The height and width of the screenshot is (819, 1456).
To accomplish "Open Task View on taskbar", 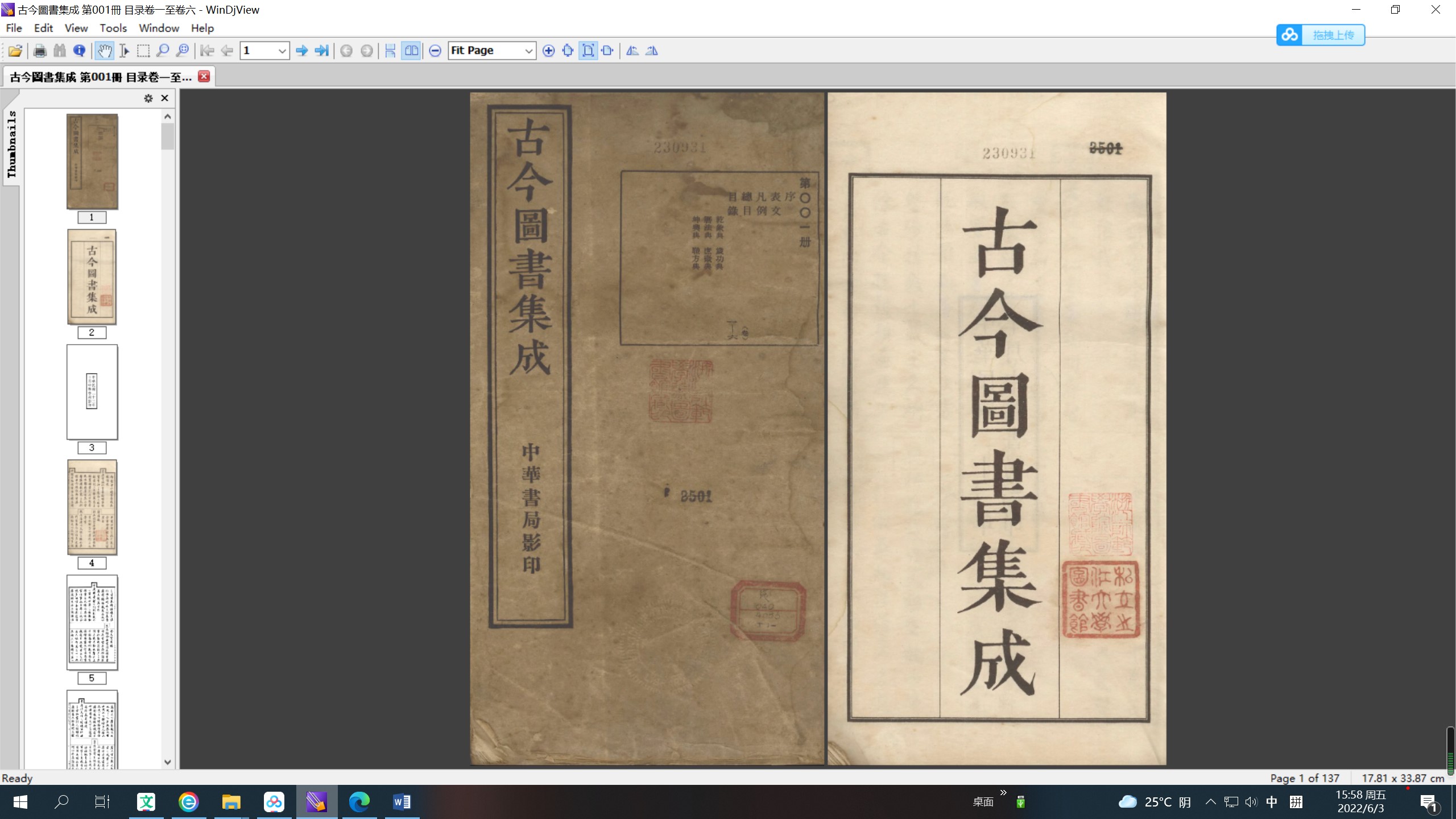I will (102, 802).
